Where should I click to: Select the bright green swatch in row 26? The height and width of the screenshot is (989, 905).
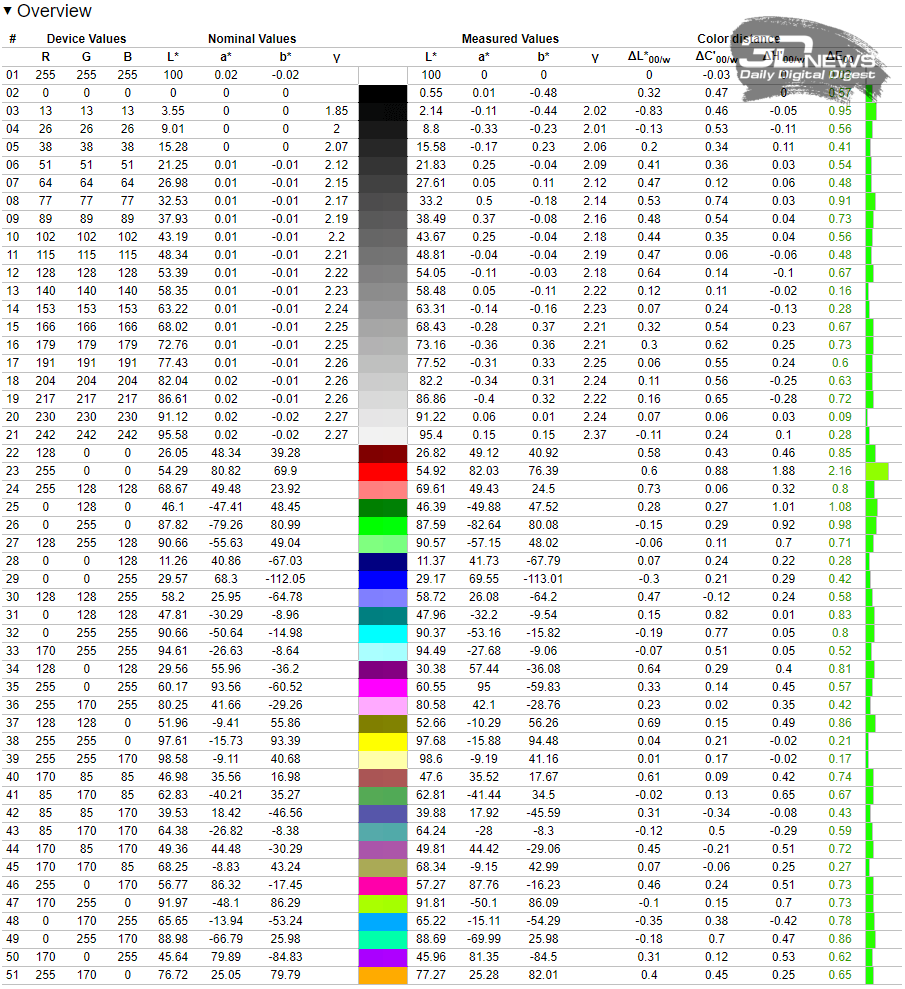point(383,524)
